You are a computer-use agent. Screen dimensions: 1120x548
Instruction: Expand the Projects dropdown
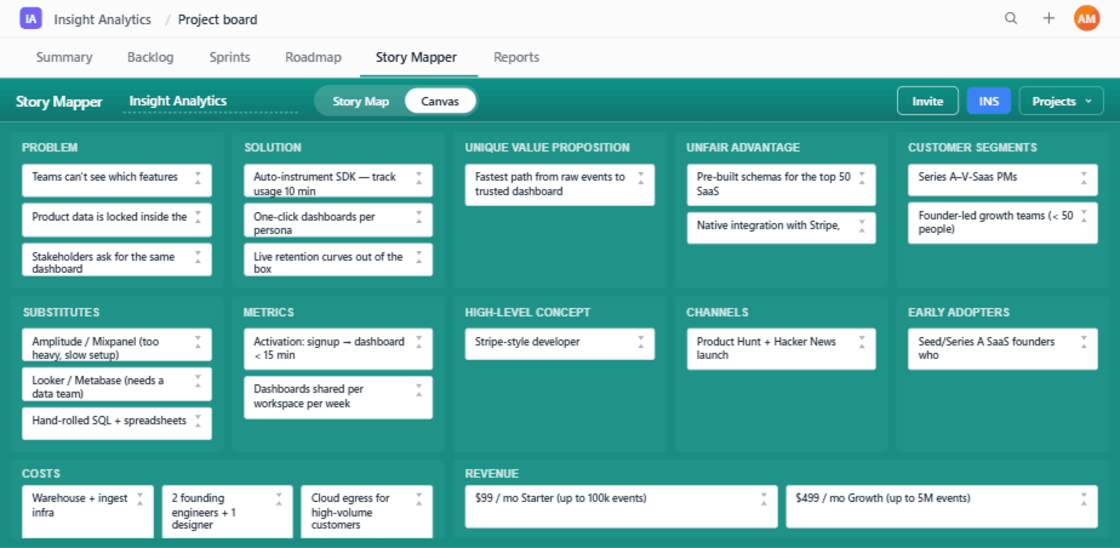[1061, 101]
